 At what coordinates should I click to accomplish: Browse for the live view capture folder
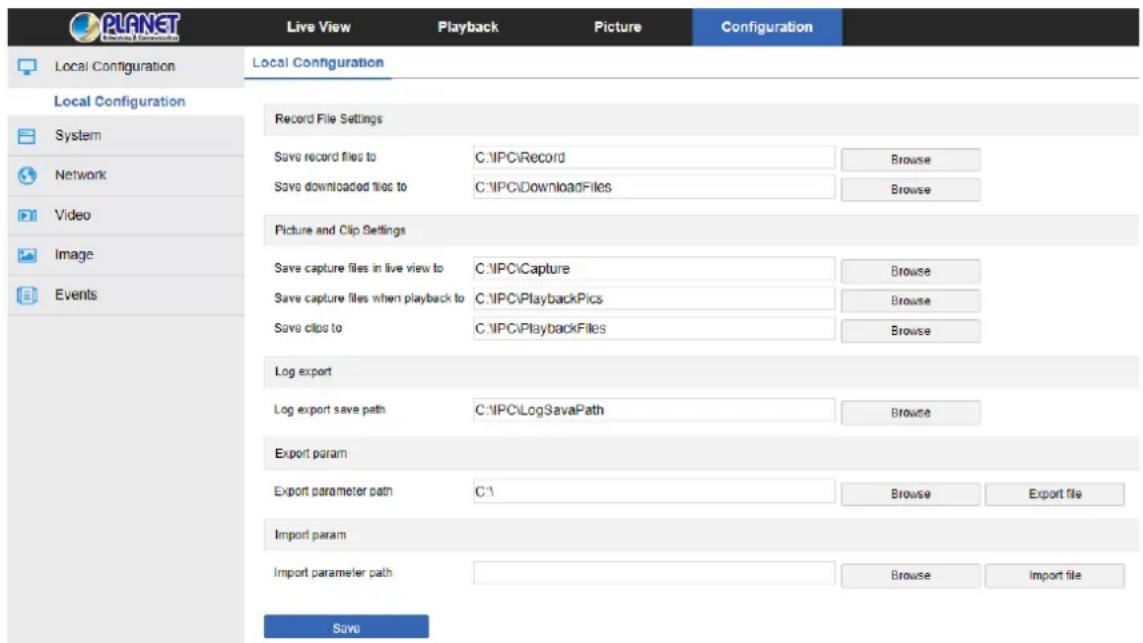pos(910,271)
